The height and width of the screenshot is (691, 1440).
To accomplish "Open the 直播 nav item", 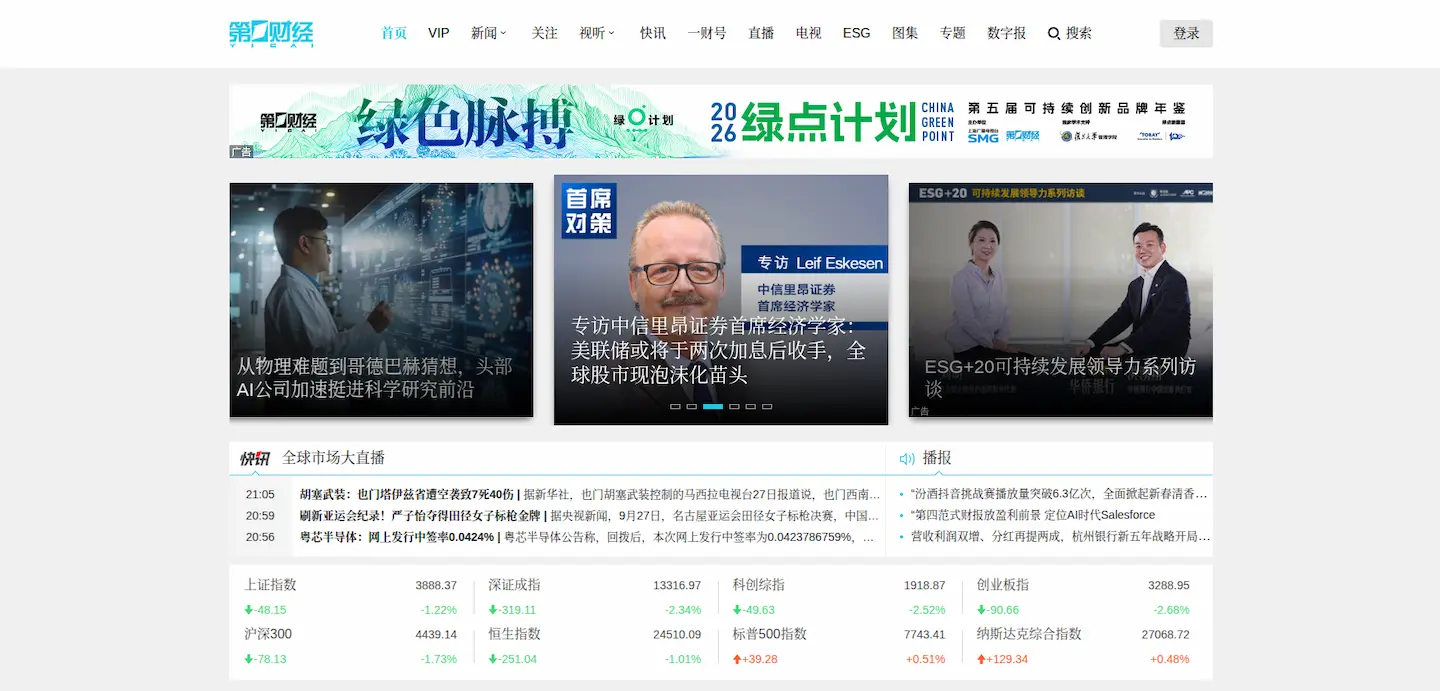I will [761, 33].
